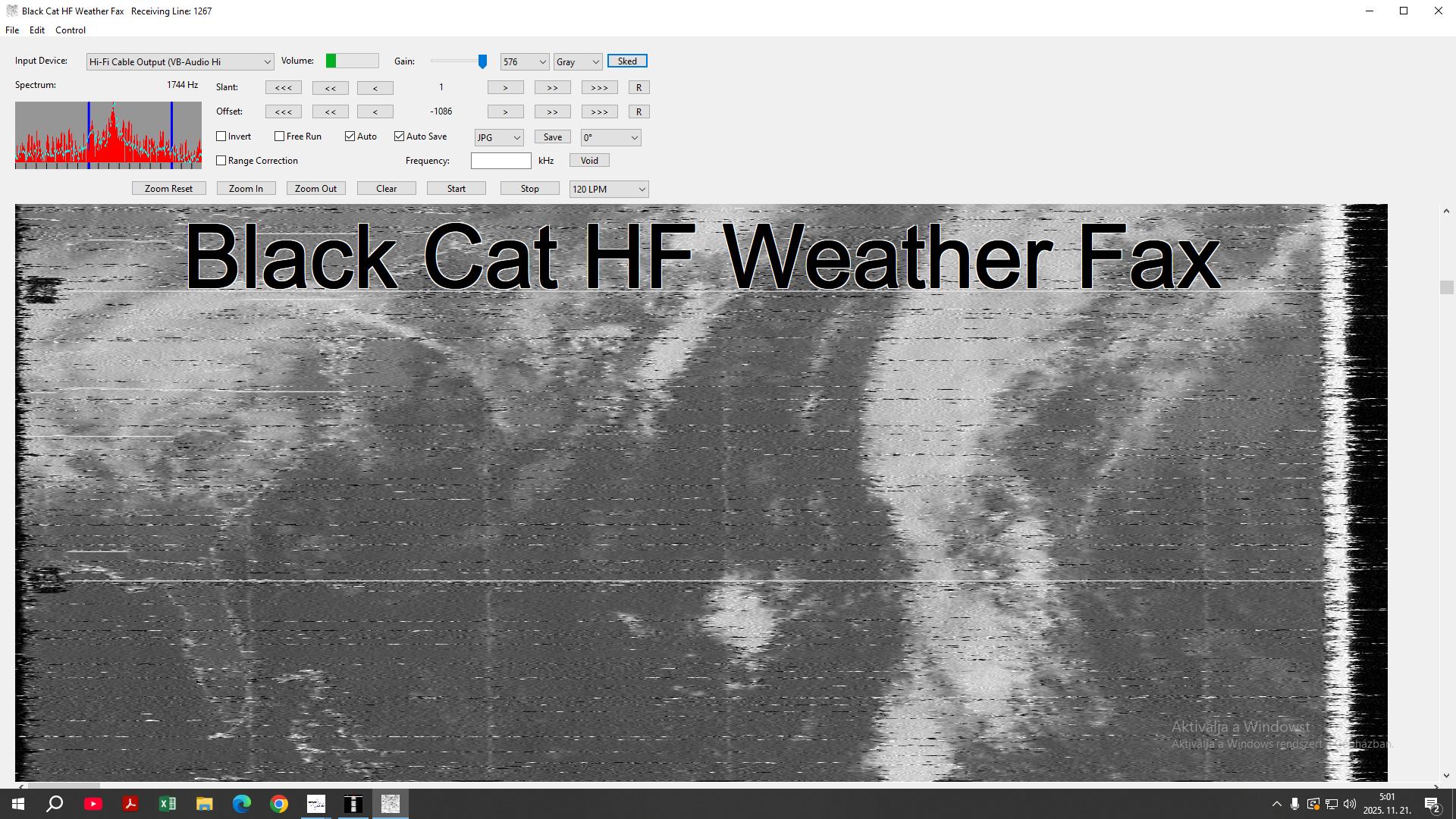1456x819 pixels.
Task: Click the Offset single left arrow button
Action: (375, 112)
